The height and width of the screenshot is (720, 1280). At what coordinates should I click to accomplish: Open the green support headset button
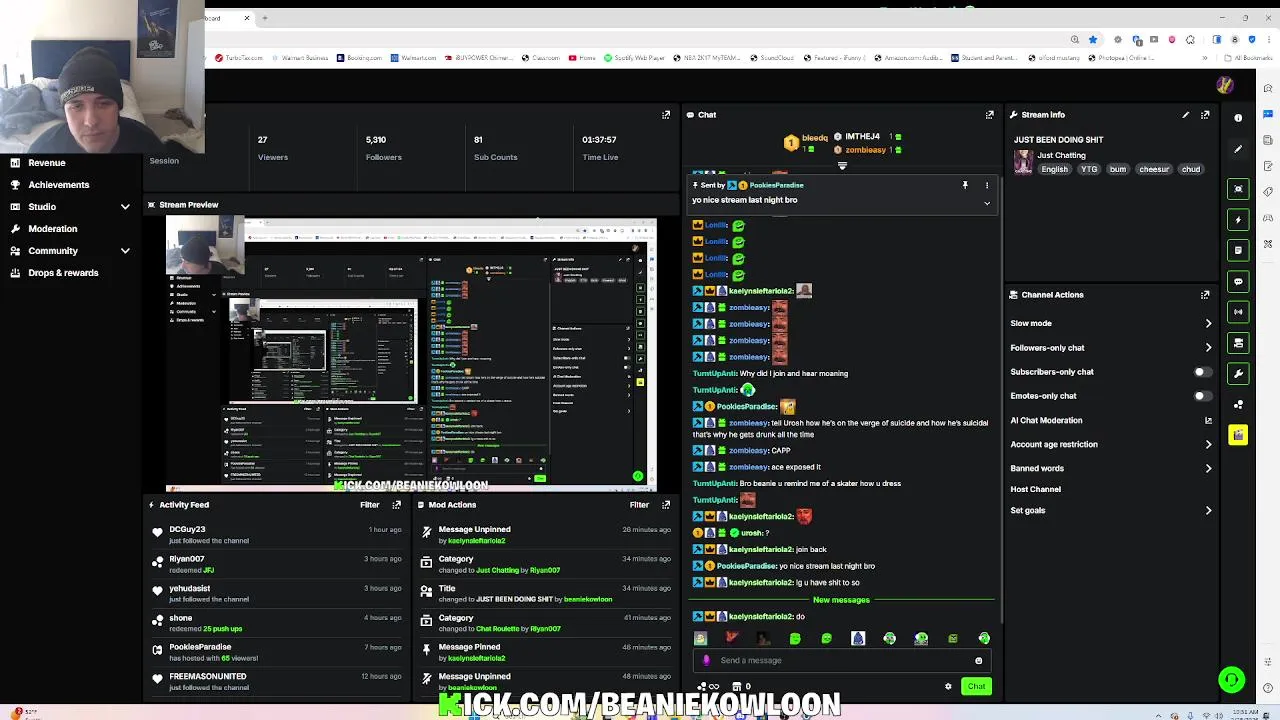[1232, 680]
